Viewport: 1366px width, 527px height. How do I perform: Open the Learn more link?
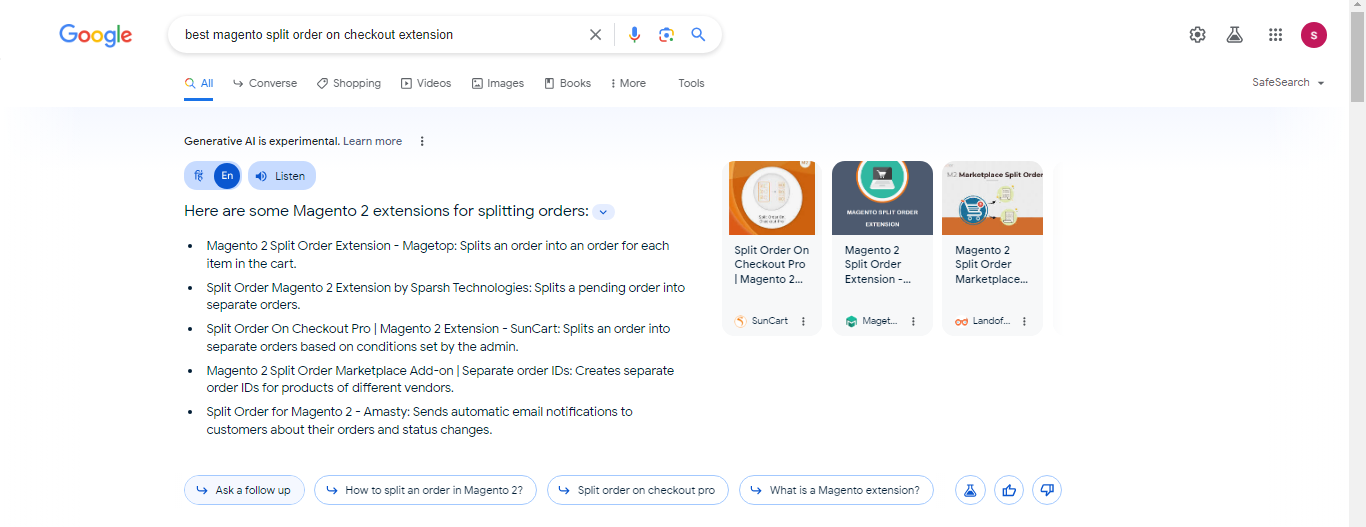click(x=372, y=142)
